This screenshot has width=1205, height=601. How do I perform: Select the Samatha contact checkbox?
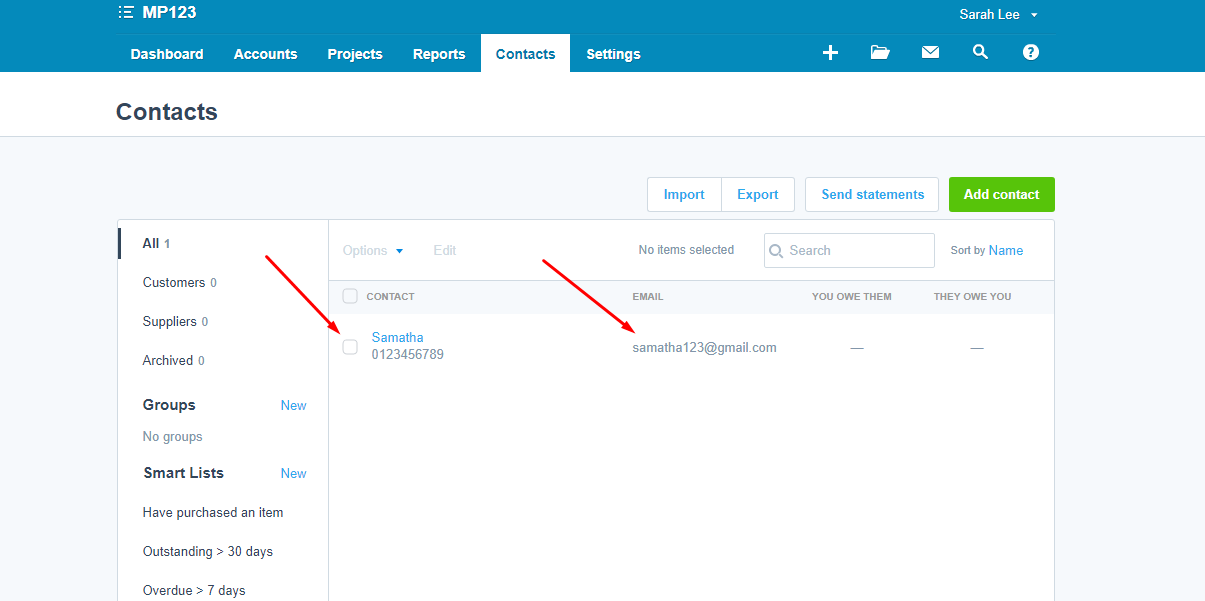click(x=350, y=347)
